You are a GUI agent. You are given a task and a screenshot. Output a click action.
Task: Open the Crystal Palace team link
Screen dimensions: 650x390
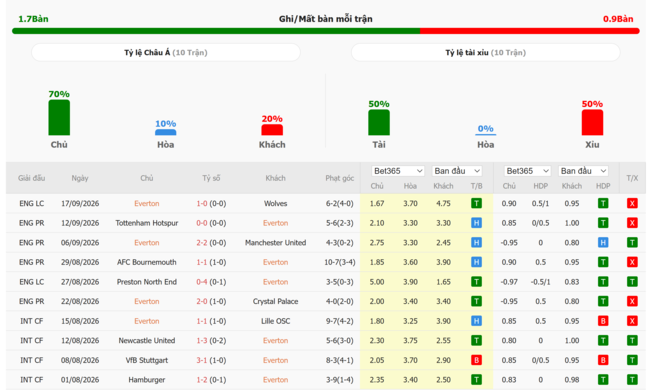[x=275, y=301]
